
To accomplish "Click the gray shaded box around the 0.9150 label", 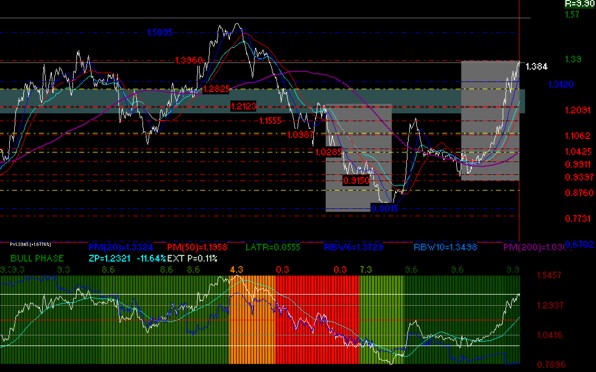I will [359, 157].
